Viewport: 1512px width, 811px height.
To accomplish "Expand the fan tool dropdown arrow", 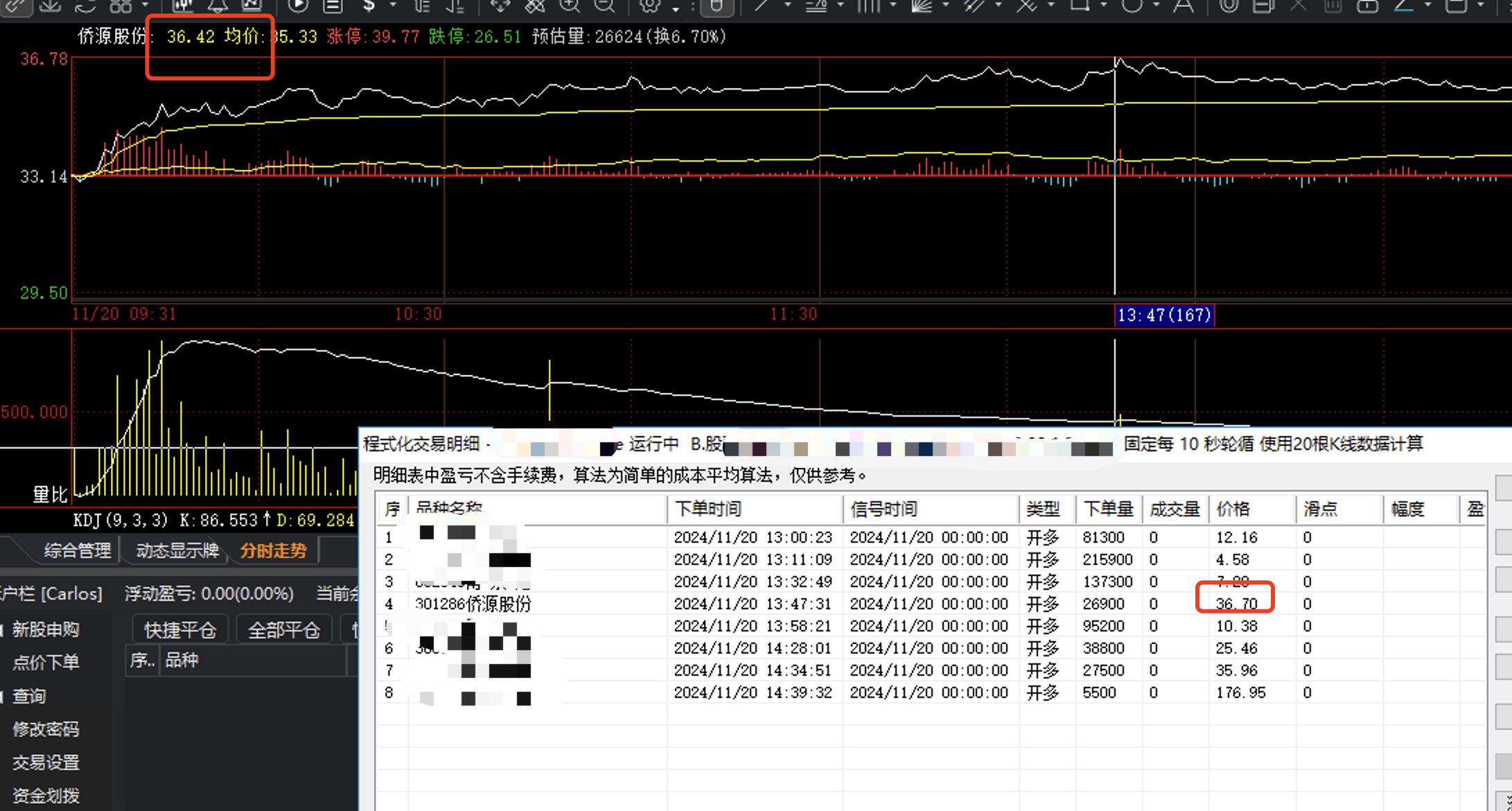I will tap(945, 6).
